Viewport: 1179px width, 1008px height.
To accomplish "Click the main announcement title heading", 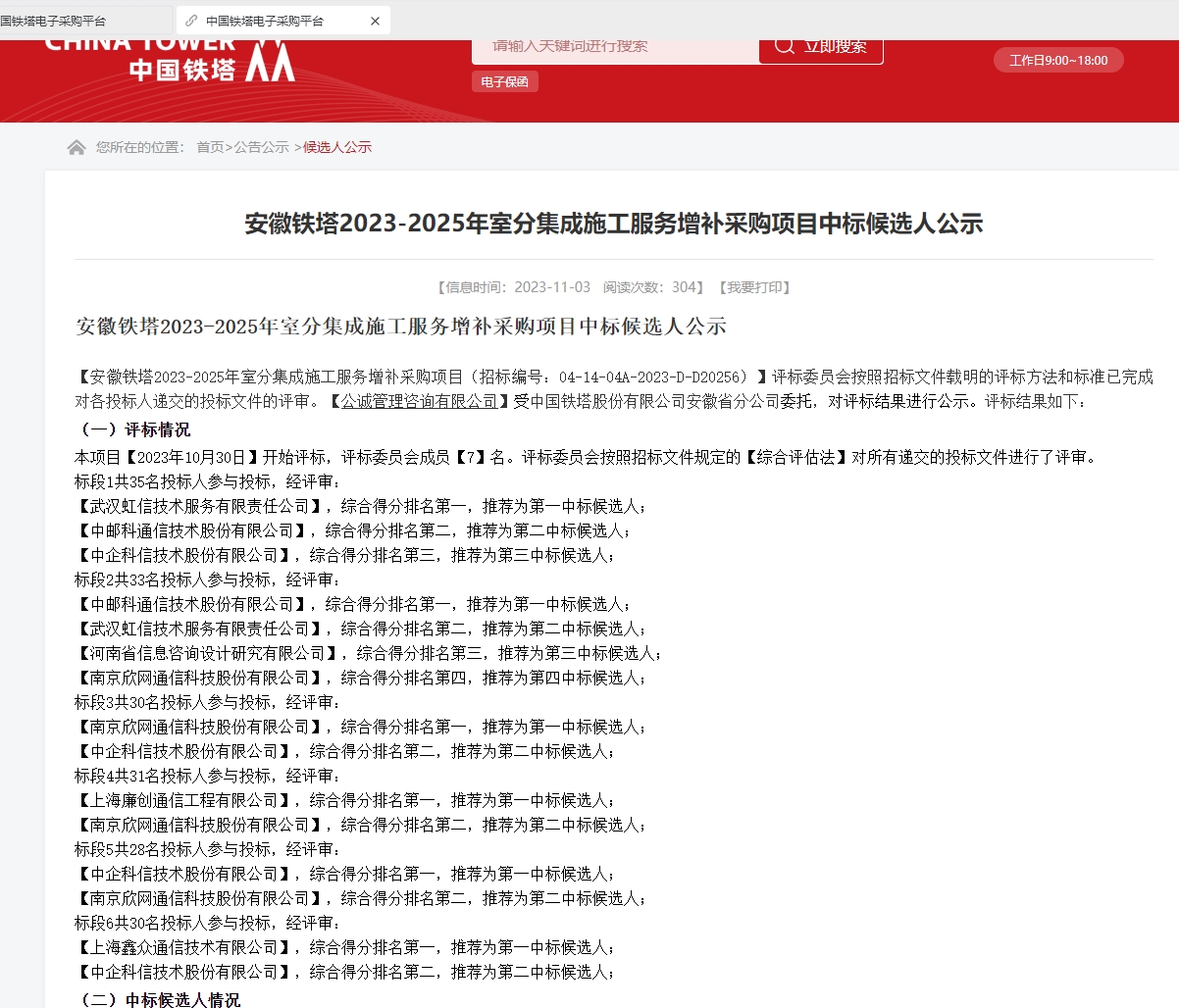I will tap(613, 224).
